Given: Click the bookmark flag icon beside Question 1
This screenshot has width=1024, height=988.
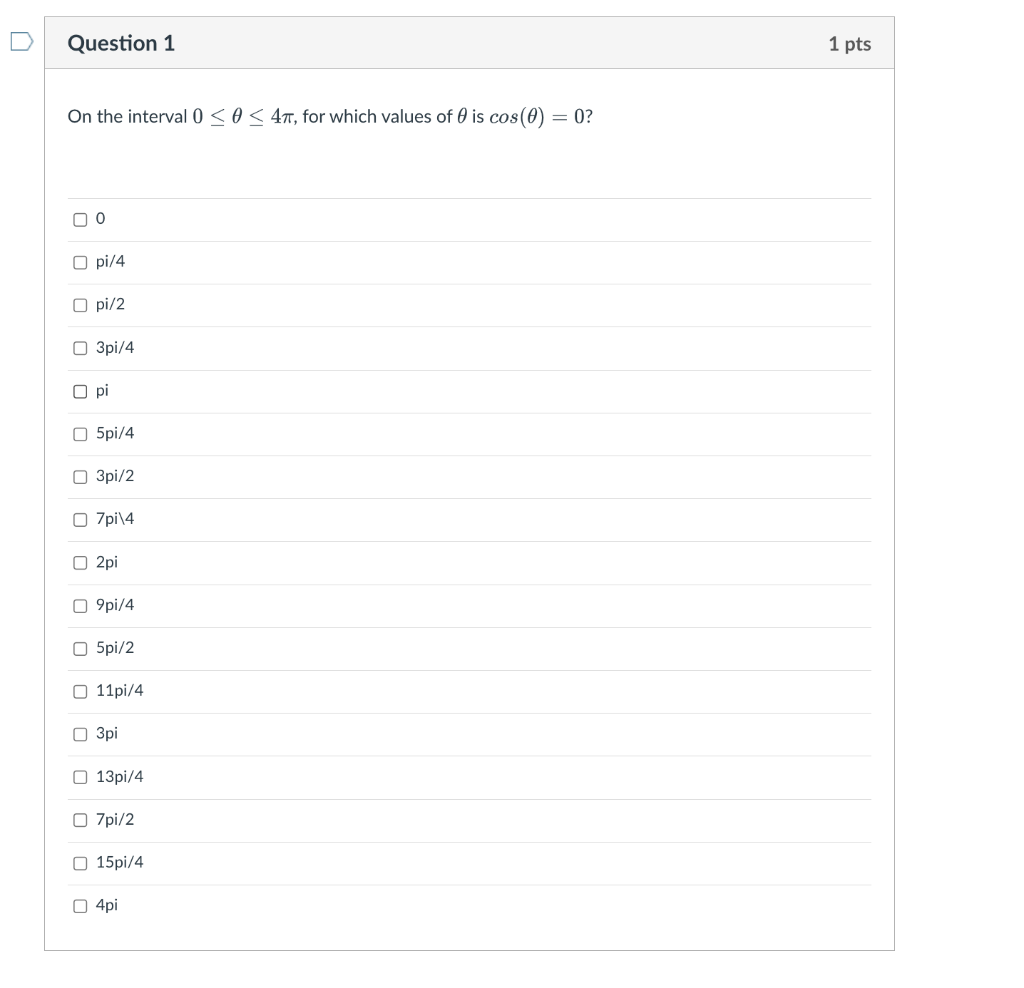Looking at the screenshot, I should coord(17,40).
